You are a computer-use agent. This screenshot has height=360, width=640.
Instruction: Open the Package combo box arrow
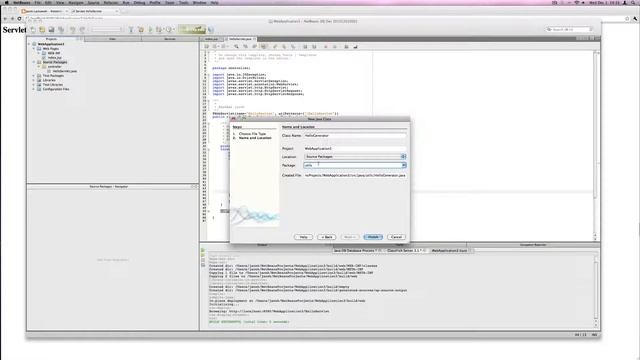pyautogui.click(x=404, y=165)
